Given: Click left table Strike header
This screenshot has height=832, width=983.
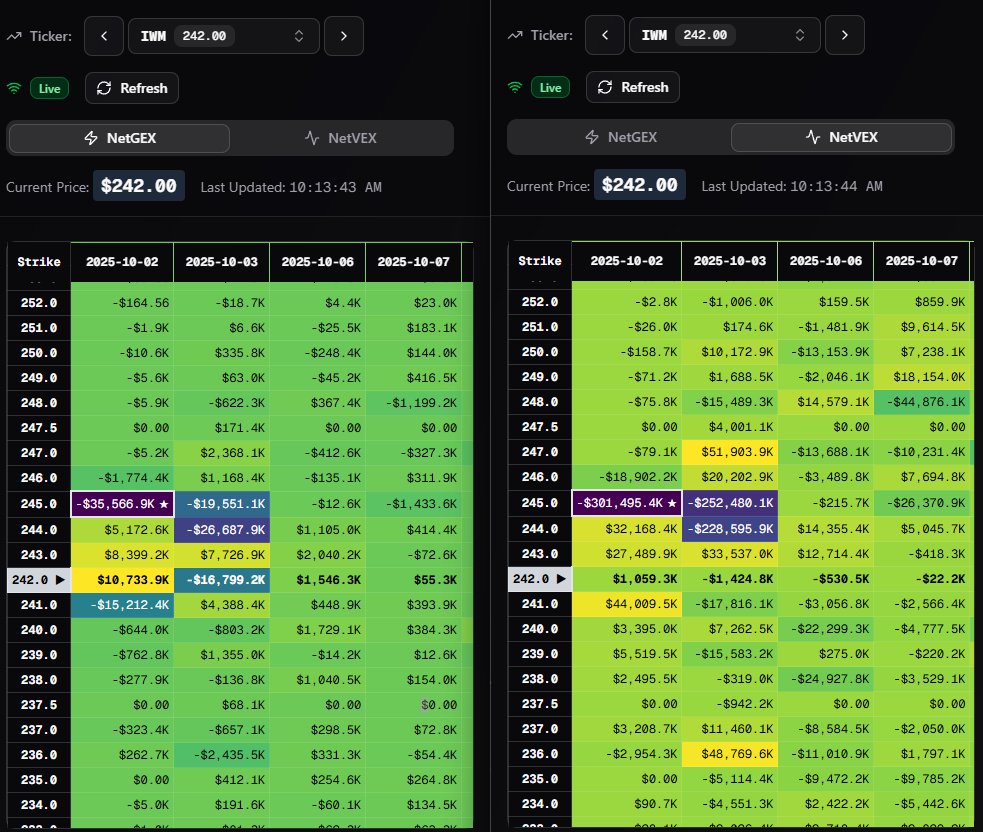Looking at the screenshot, I should [x=39, y=262].
